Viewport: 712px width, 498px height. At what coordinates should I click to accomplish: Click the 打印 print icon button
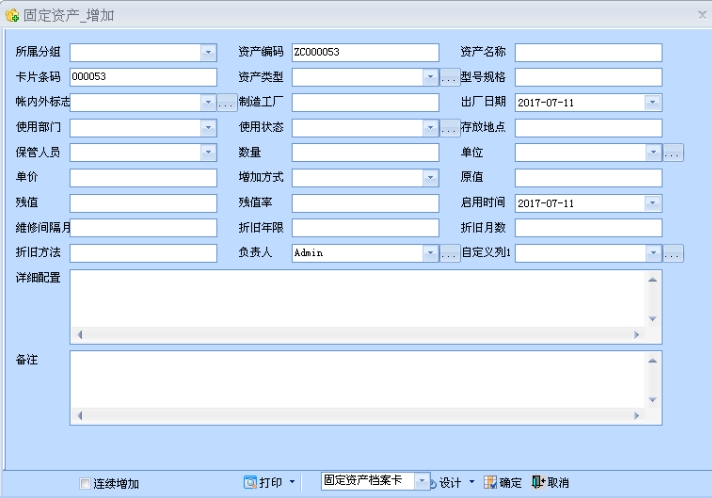pos(263,482)
